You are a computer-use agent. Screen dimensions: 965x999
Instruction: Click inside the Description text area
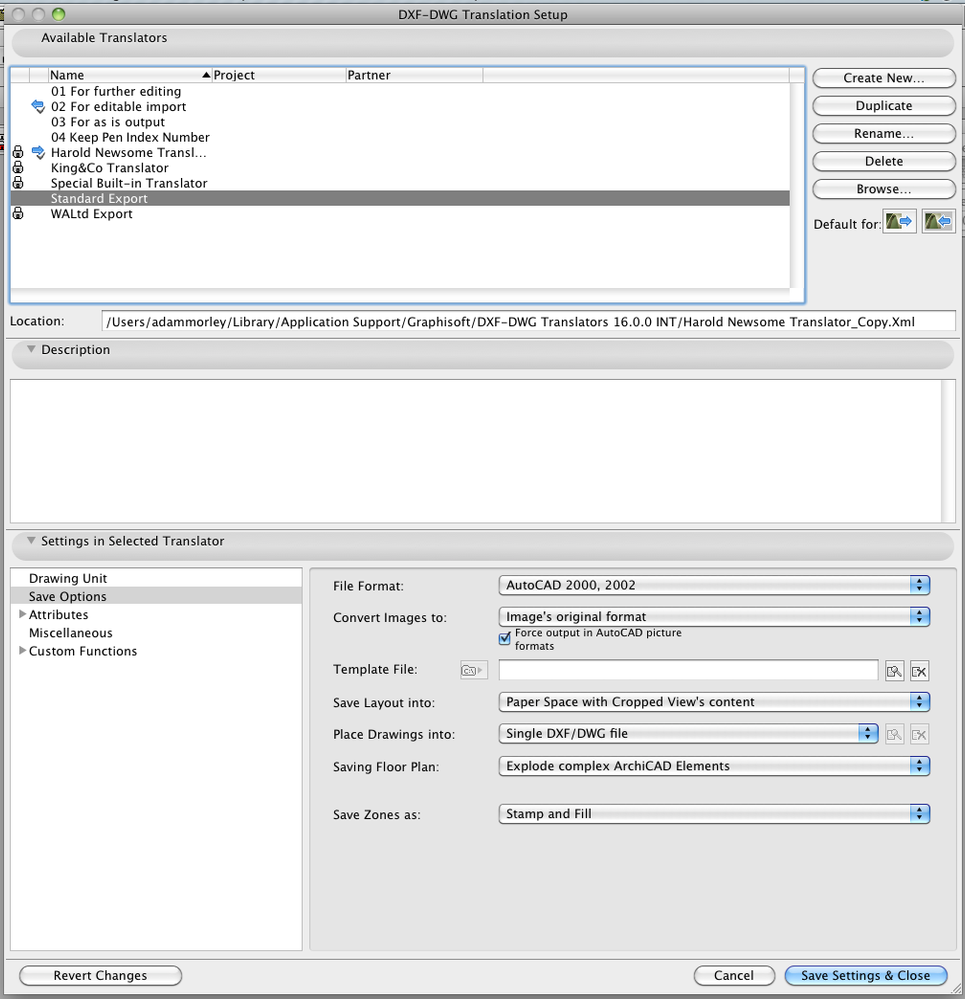[476, 451]
